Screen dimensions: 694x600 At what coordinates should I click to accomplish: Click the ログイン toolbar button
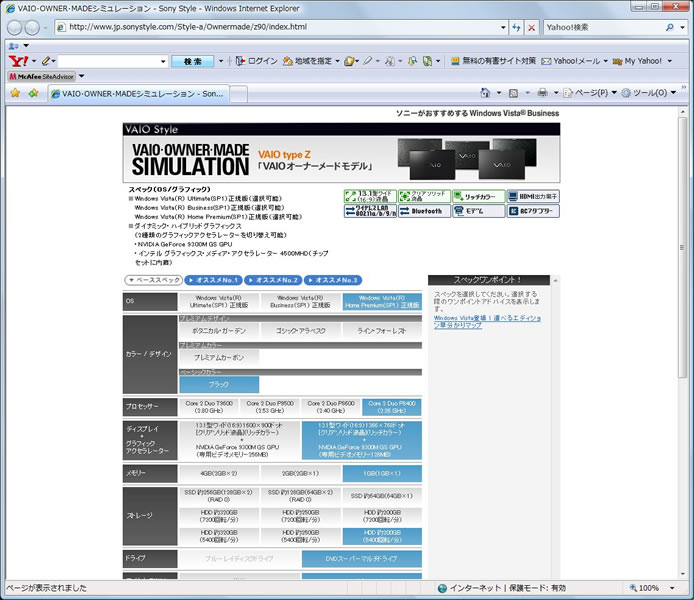pos(257,61)
